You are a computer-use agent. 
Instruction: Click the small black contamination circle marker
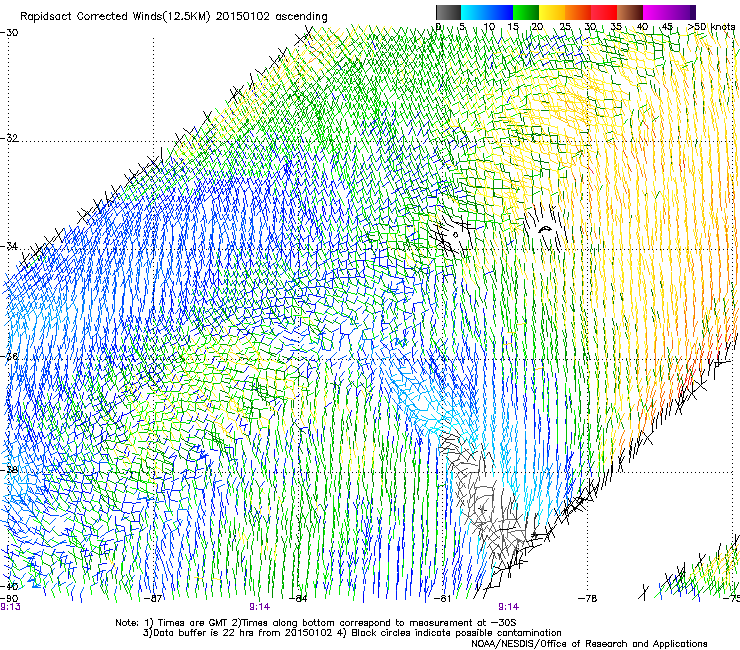456,235
